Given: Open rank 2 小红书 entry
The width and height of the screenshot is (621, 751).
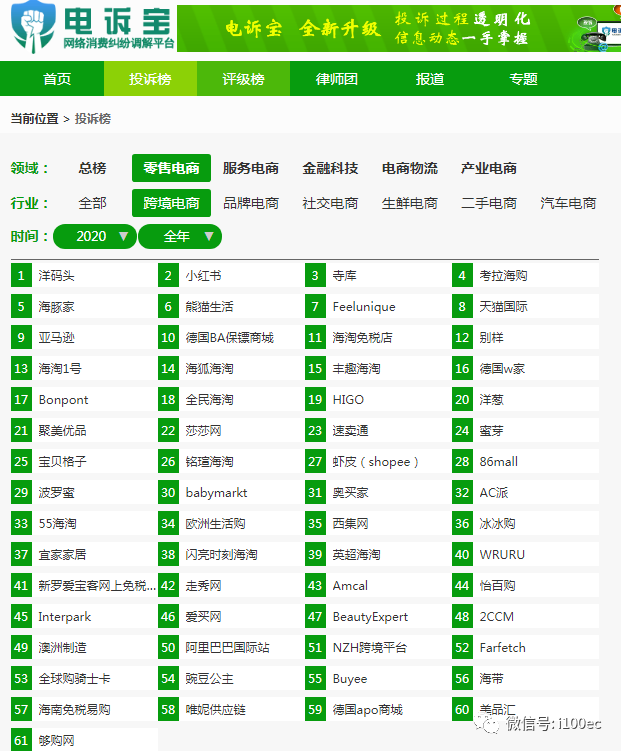Looking at the screenshot, I should pos(231,275).
